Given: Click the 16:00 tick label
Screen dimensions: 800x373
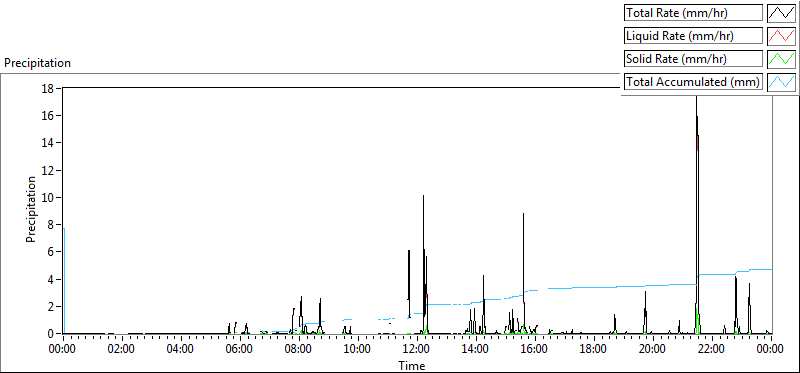Looking at the screenshot, I should (x=535, y=350).
